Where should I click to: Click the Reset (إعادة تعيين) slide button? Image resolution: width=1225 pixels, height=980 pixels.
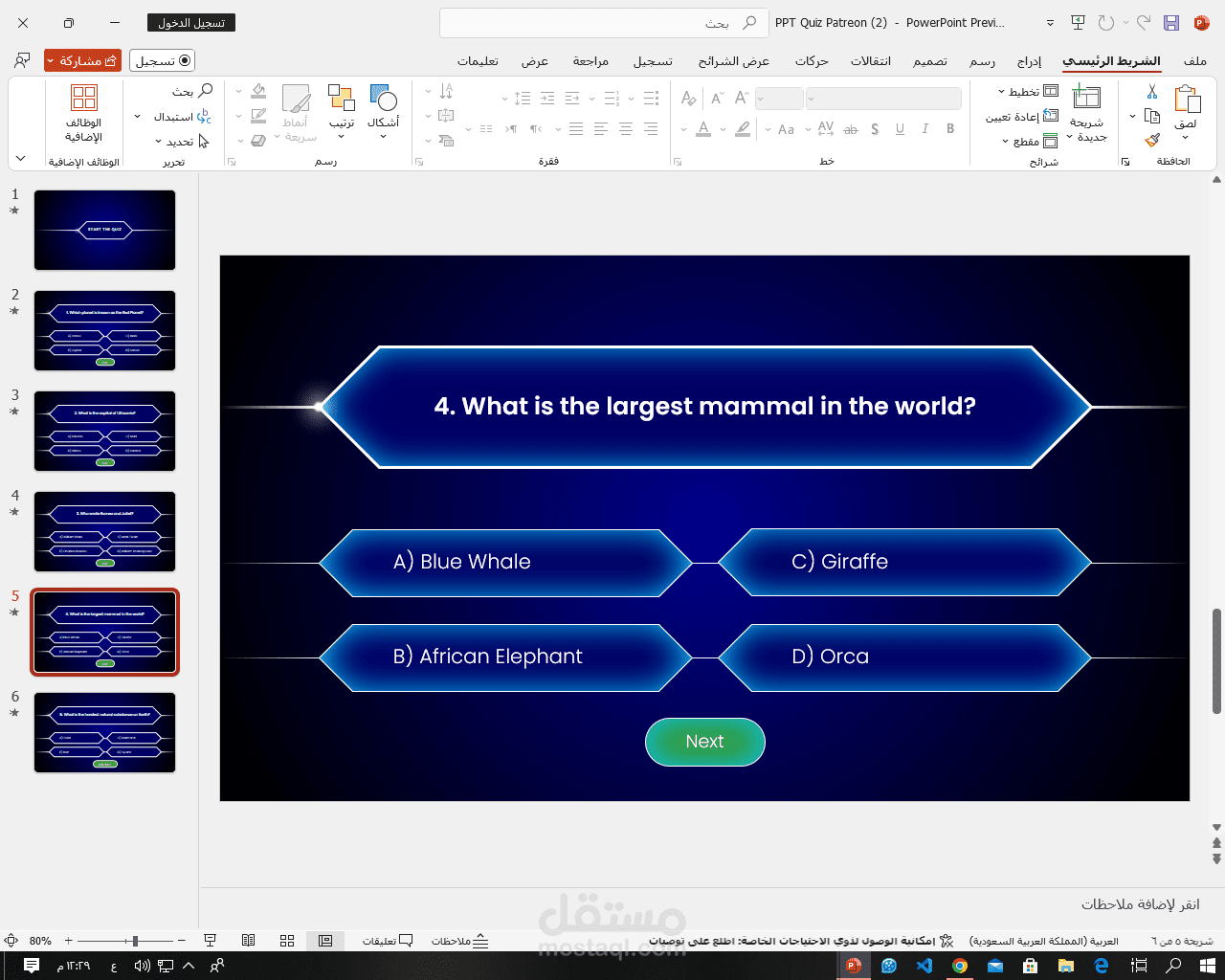pyautogui.click(x=1022, y=117)
